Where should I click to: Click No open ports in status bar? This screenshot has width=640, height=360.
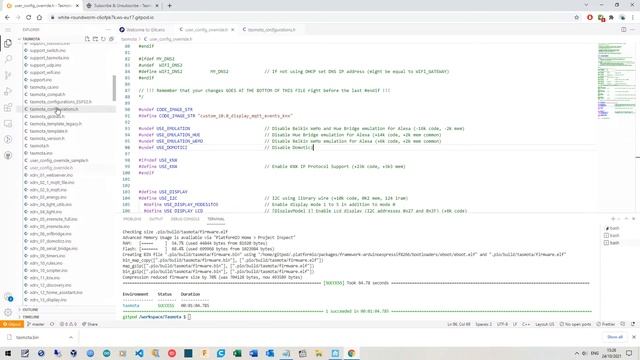[x=576, y=324]
